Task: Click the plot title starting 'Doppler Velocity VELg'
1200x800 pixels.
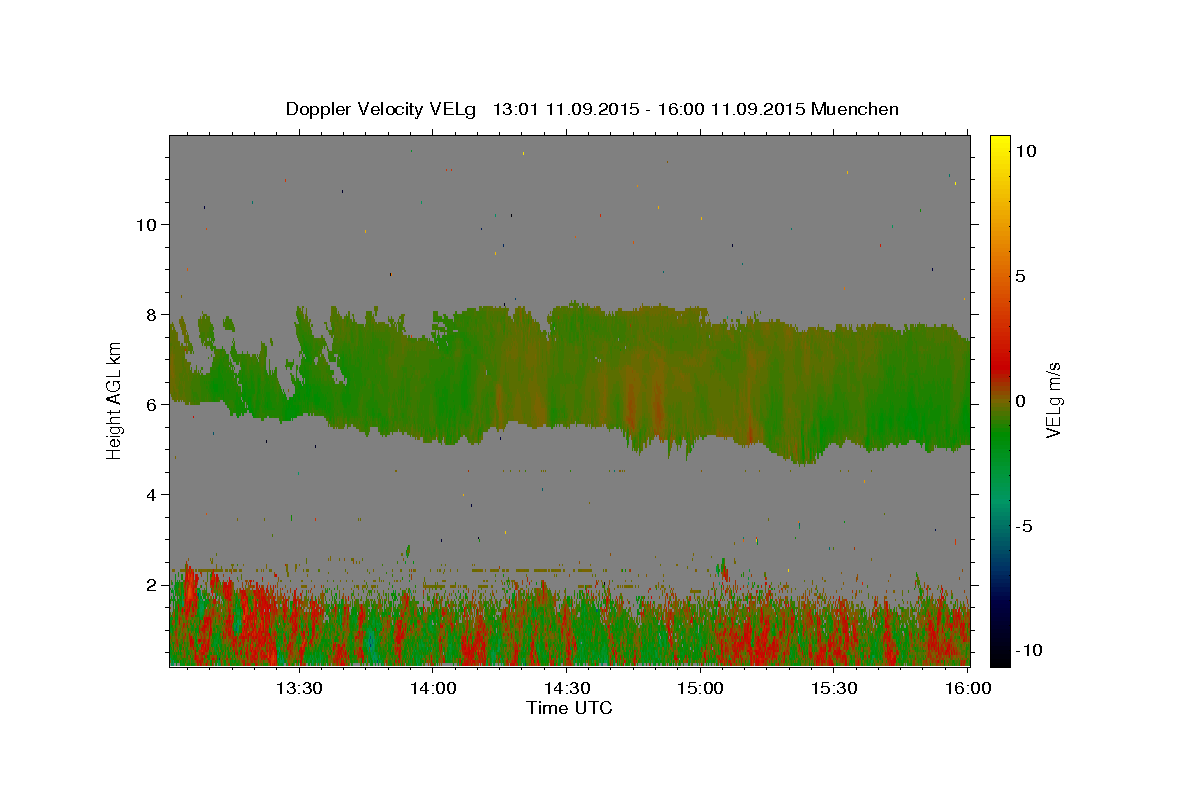Action: 592,109
